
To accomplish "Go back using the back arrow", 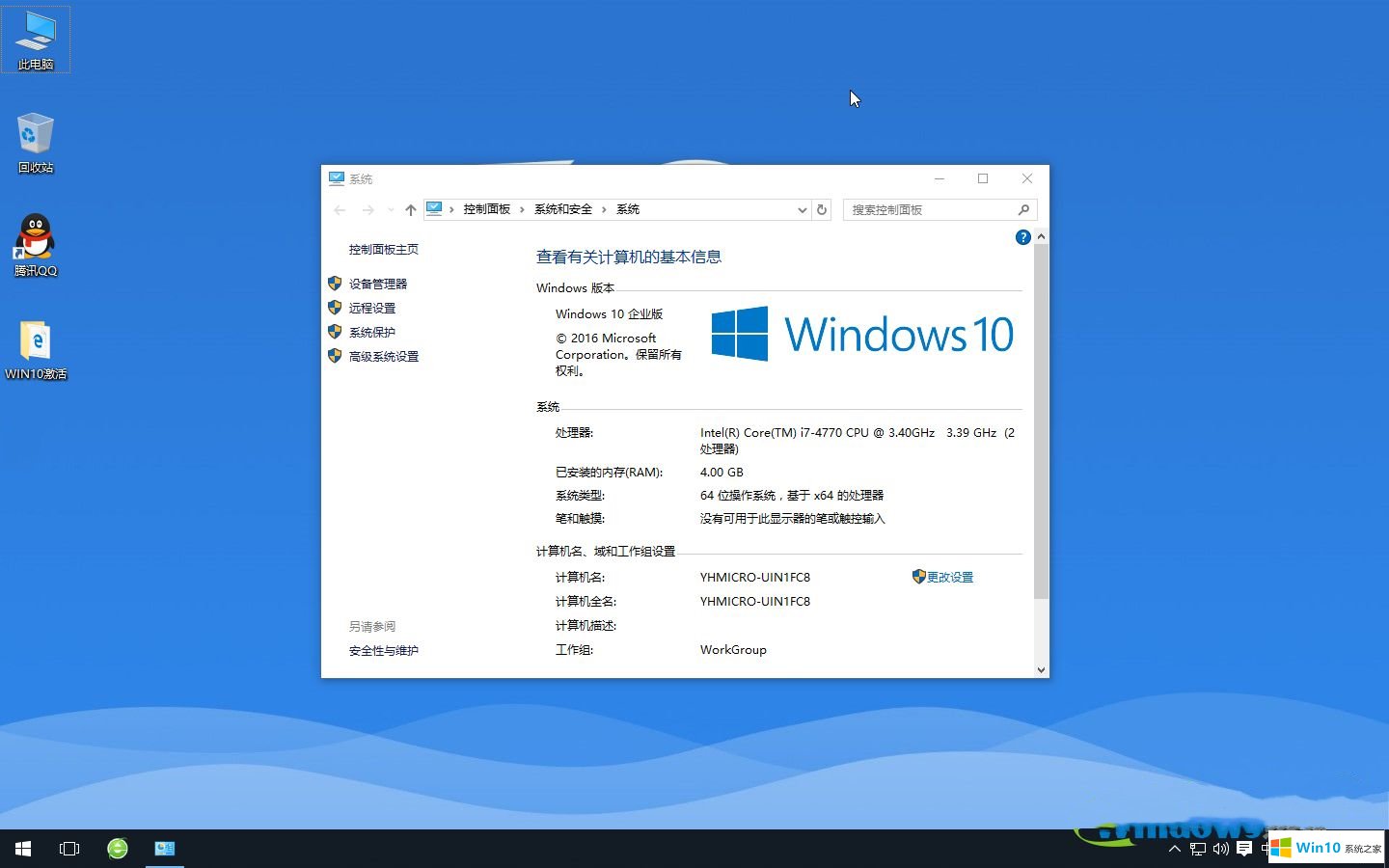I will pyautogui.click(x=340, y=209).
